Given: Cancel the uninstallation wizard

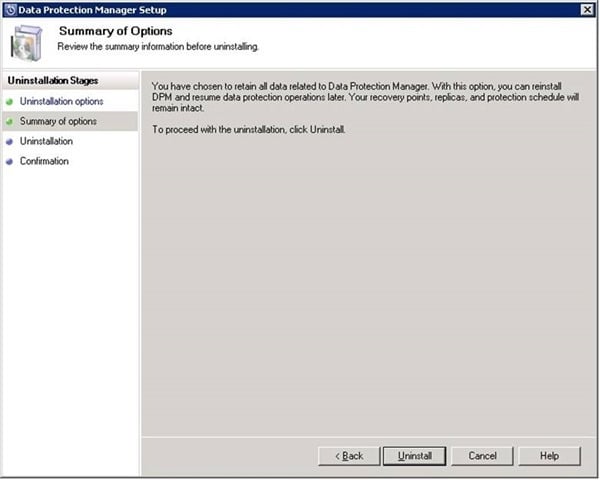Looking at the screenshot, I should point(482,456).
